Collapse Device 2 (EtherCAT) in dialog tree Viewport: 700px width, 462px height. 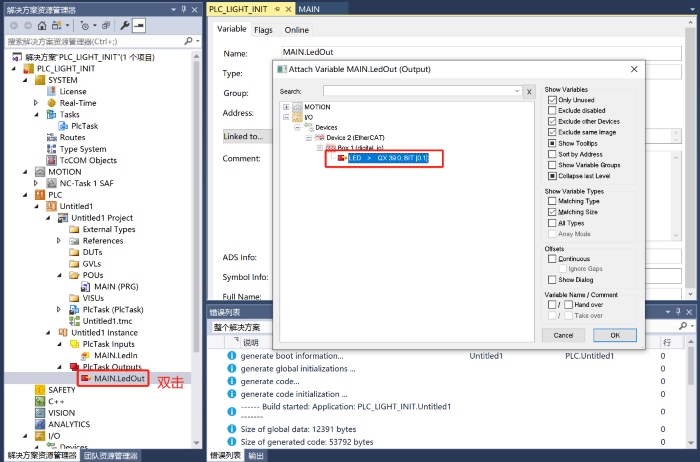(308, 137)
